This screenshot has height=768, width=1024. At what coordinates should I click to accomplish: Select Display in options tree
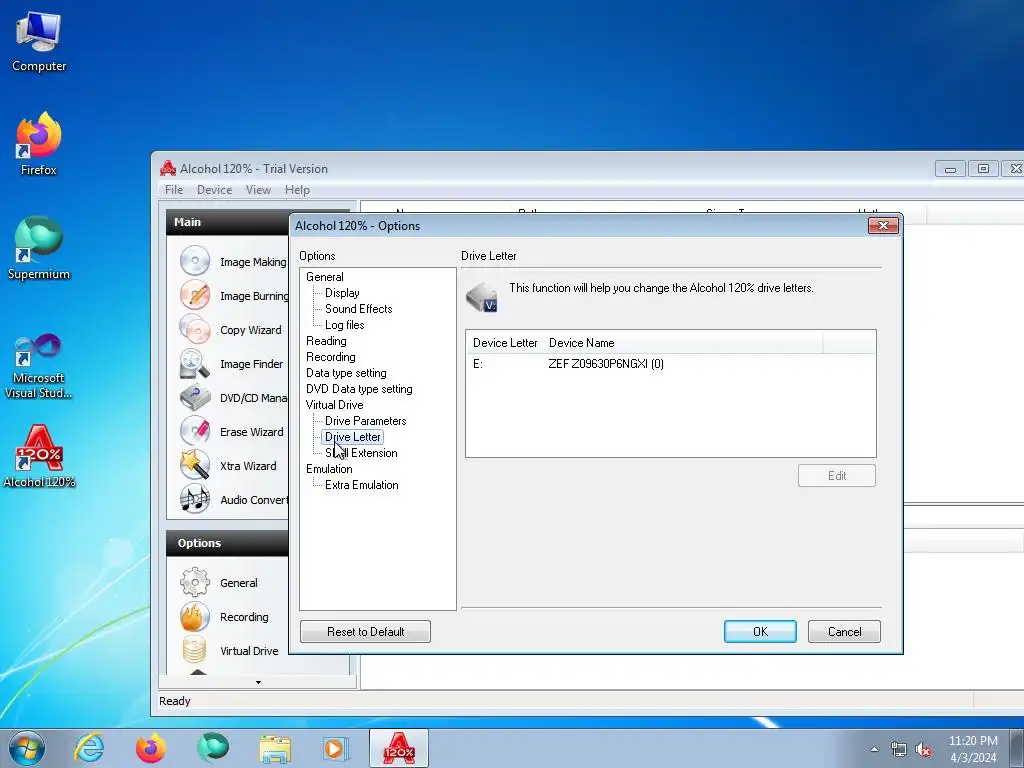[342, 293]
